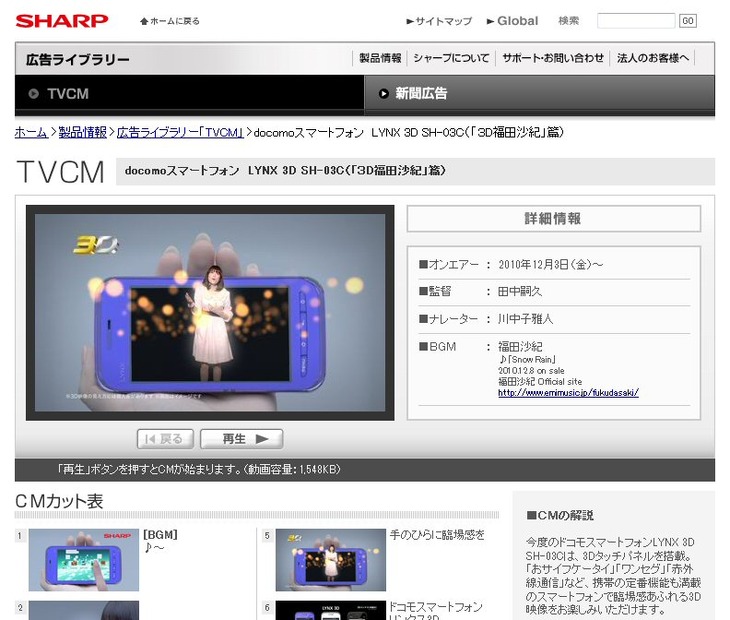Click the circle arrow icon beside TVCM tab
730x620 pixels.
pyautogui.click(x=34, y=94)
